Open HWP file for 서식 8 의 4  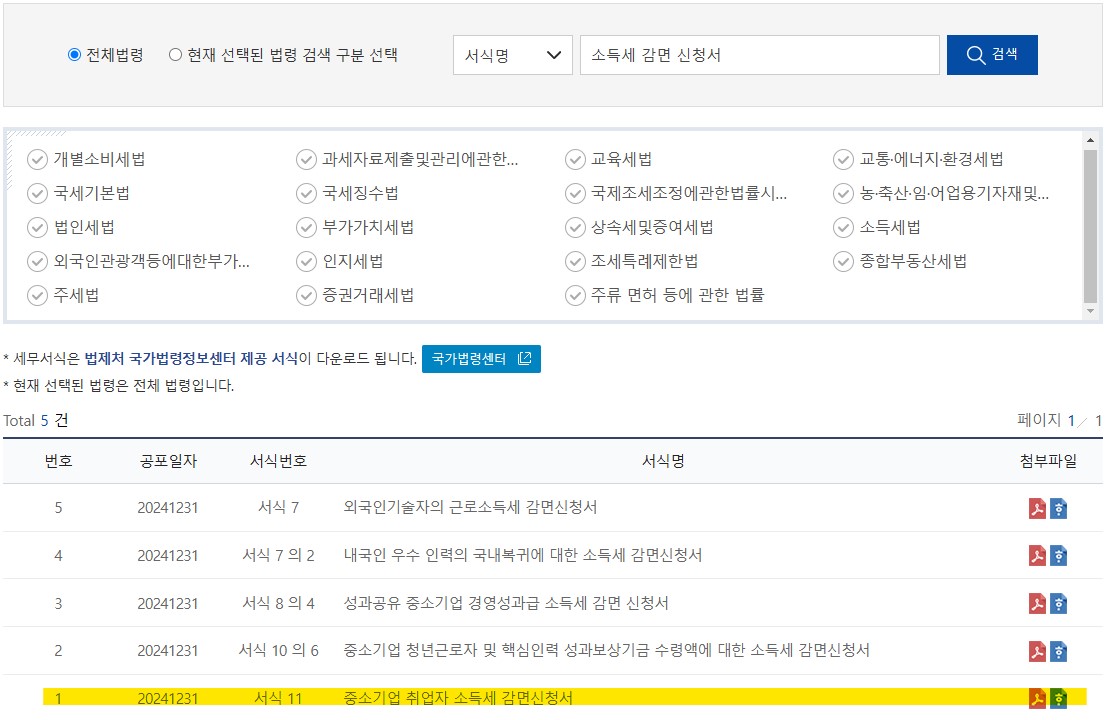(1061, 602)
